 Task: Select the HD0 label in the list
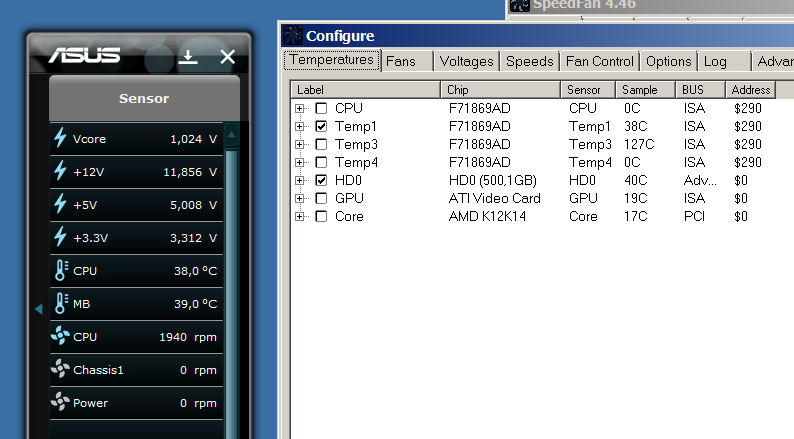click(348, 180)
